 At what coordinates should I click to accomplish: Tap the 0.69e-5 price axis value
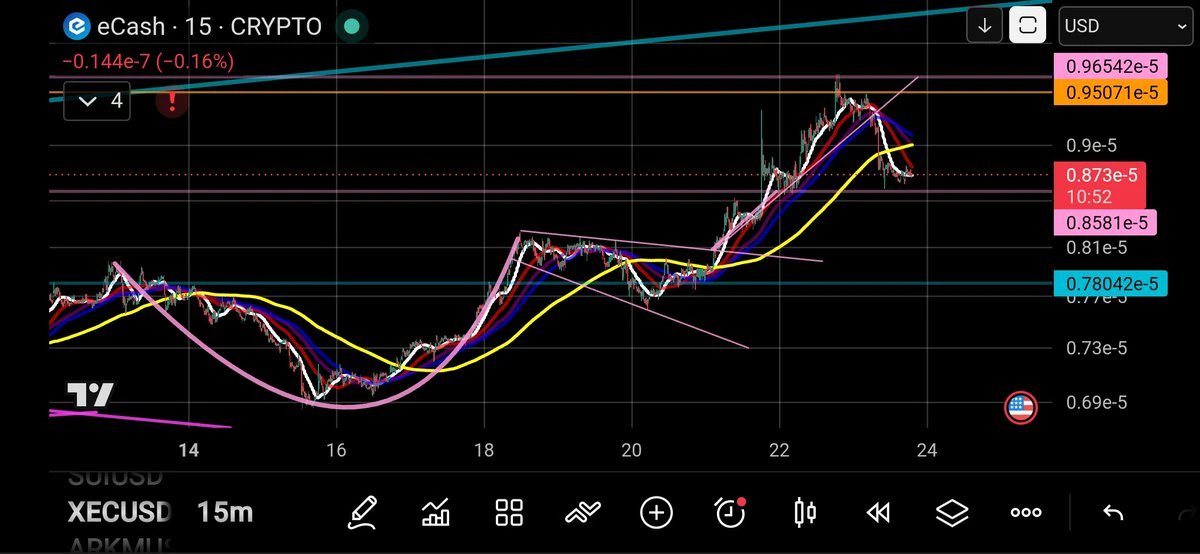click(1098, 402)
